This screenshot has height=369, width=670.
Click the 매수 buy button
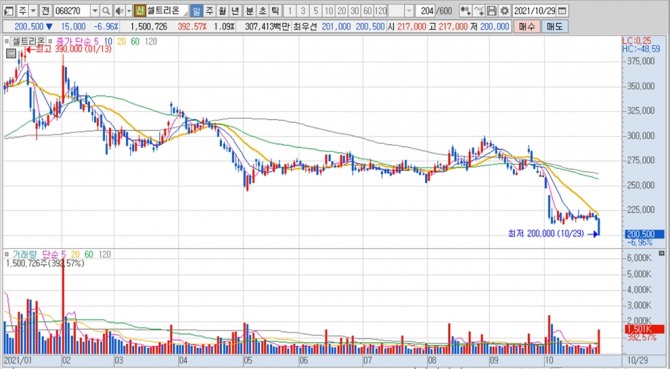coord(526,26)
